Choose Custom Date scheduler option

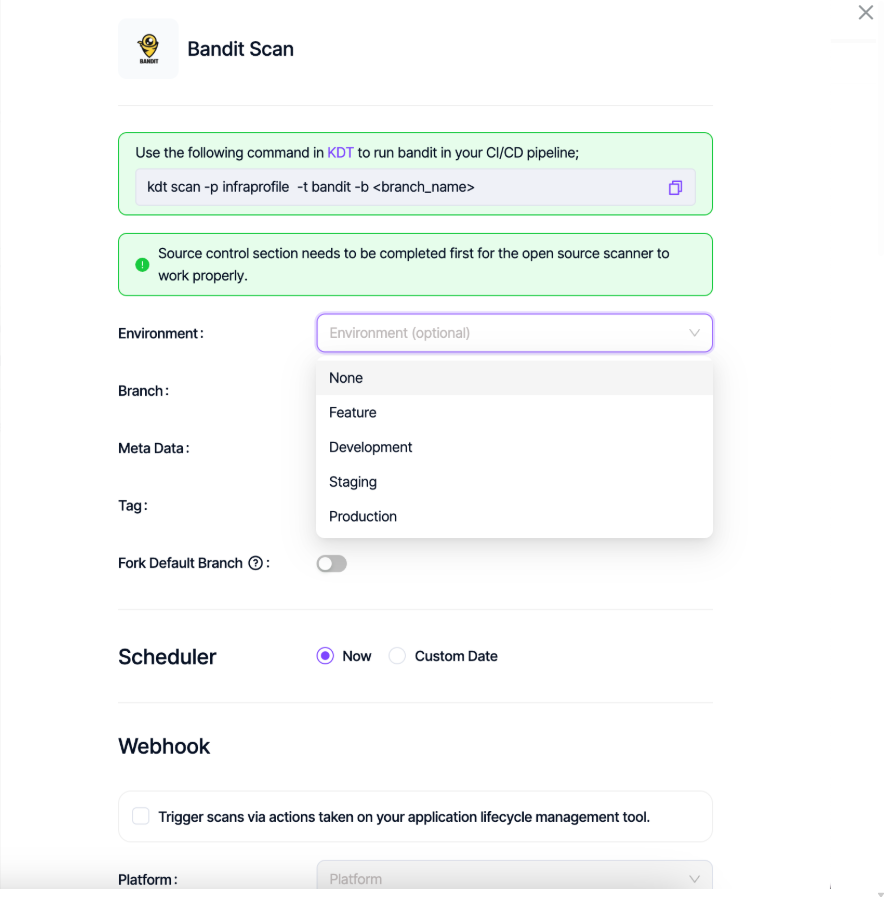(x=397, y=656)
